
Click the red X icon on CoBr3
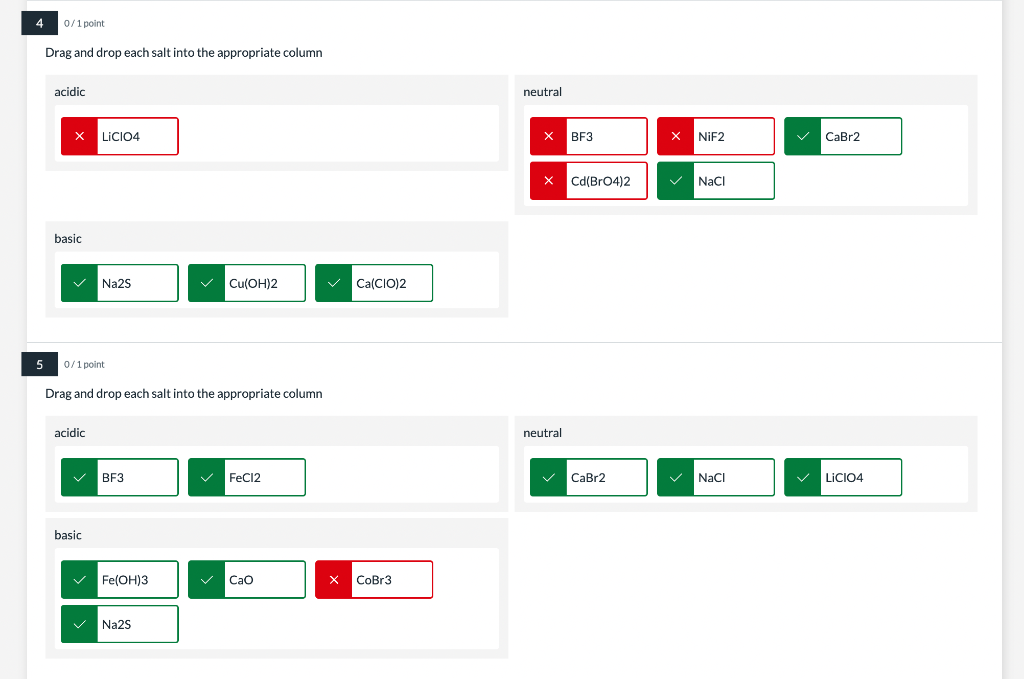click(334, 580)
